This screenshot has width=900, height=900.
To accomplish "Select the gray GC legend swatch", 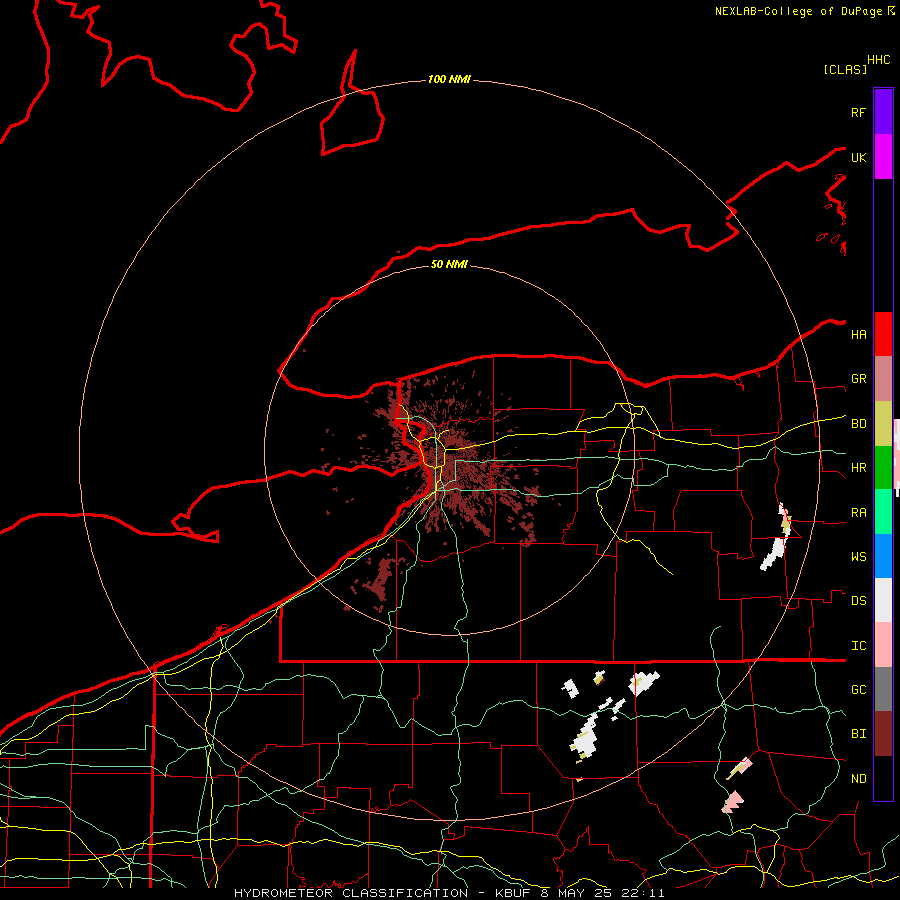I will [883, 689].
